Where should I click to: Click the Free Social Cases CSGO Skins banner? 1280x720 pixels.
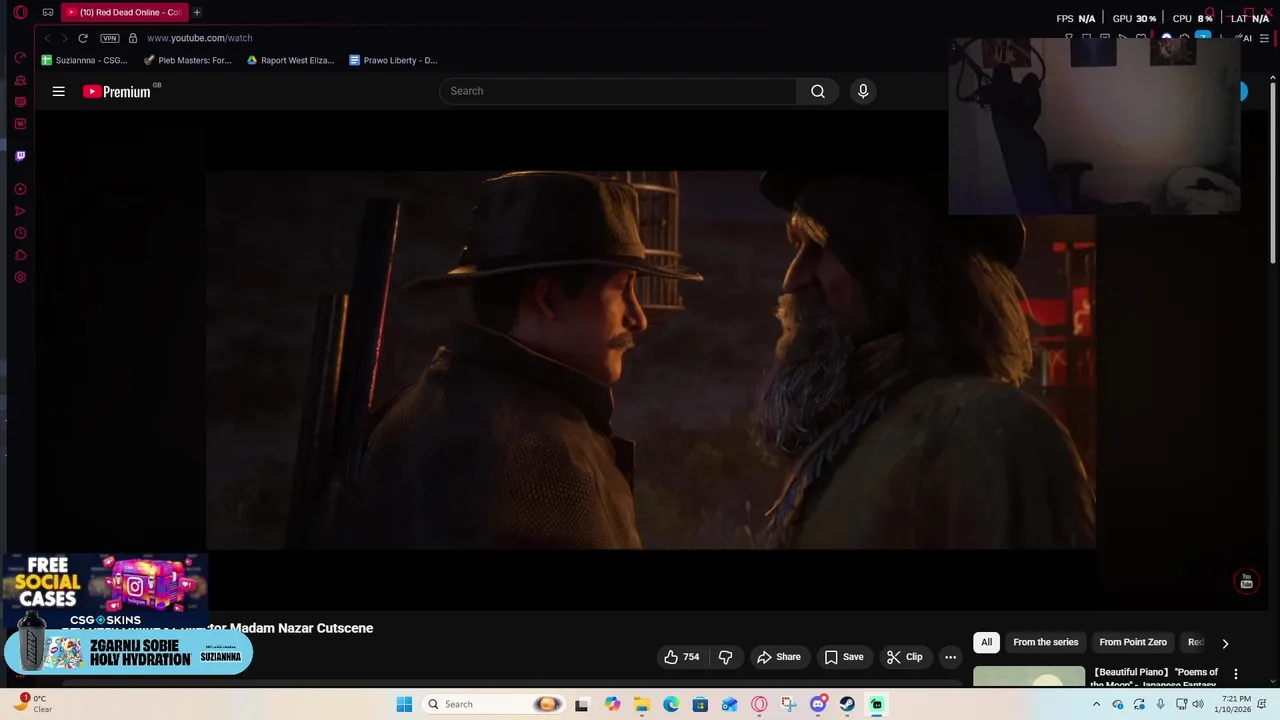(x=104, y=591)
